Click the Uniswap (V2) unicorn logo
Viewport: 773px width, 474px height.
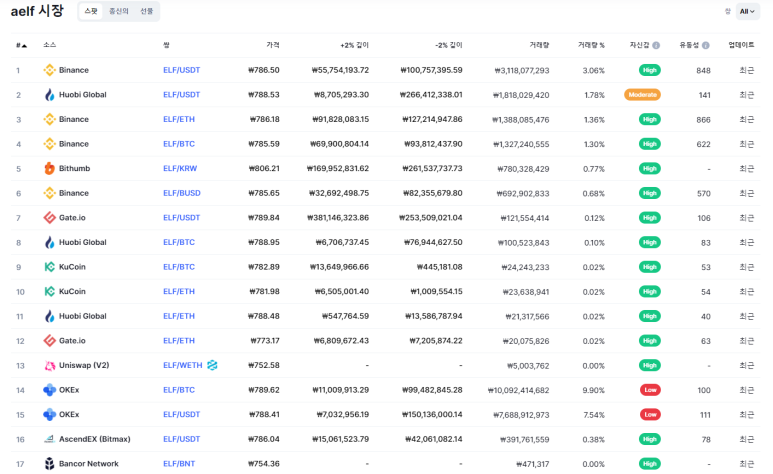[x=49, y=365]
